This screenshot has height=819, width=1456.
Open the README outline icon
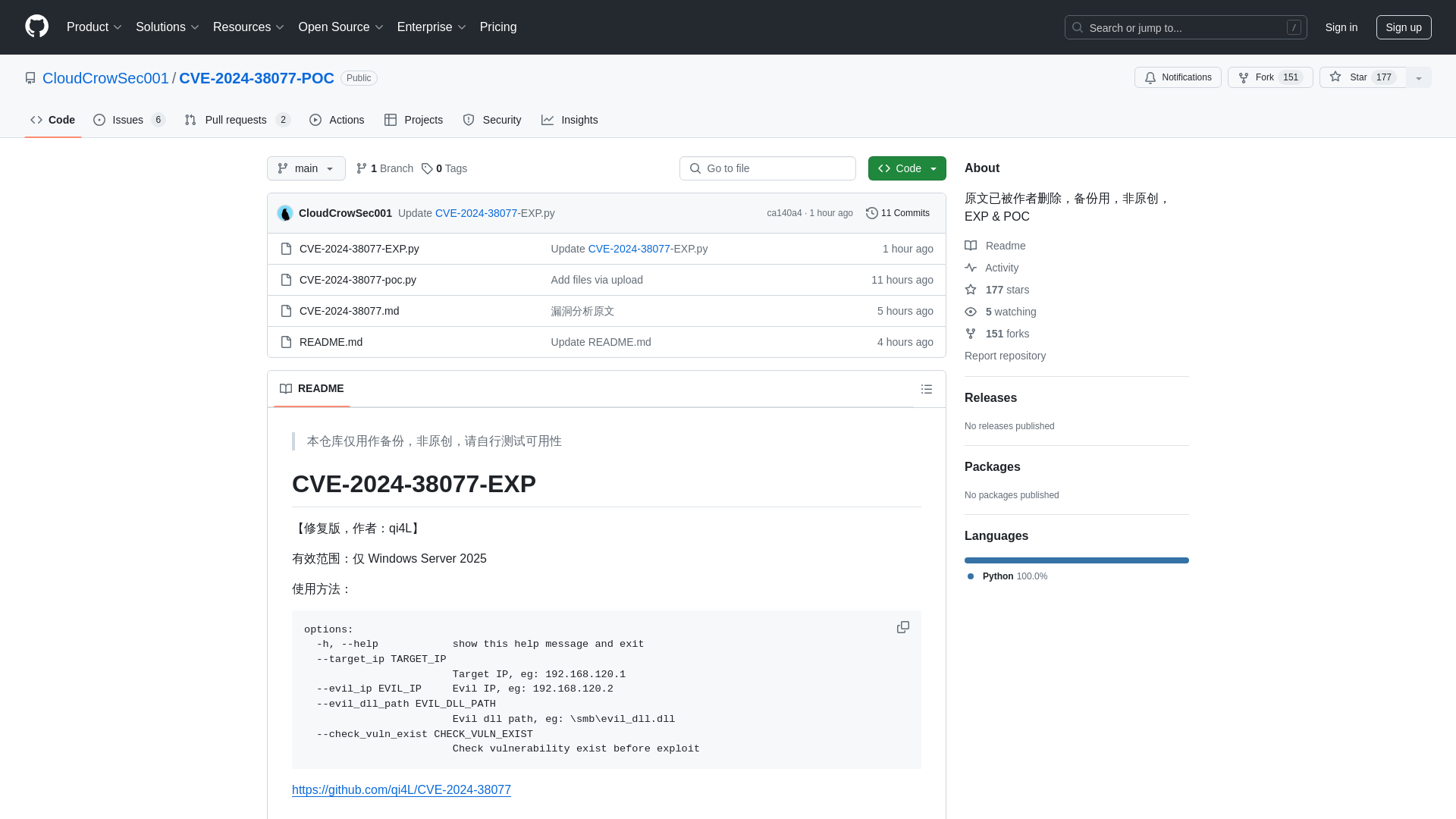[x=926, y=389]
